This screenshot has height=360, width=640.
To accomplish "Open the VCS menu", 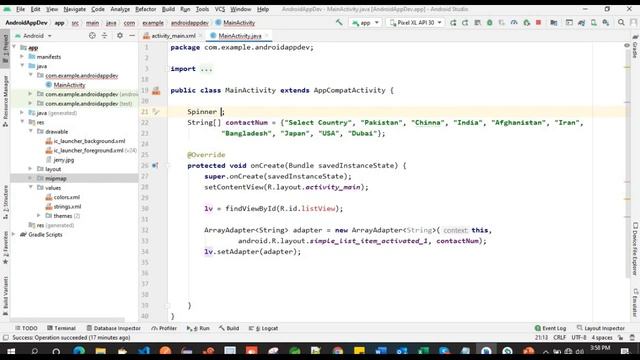I will [220, 9].
